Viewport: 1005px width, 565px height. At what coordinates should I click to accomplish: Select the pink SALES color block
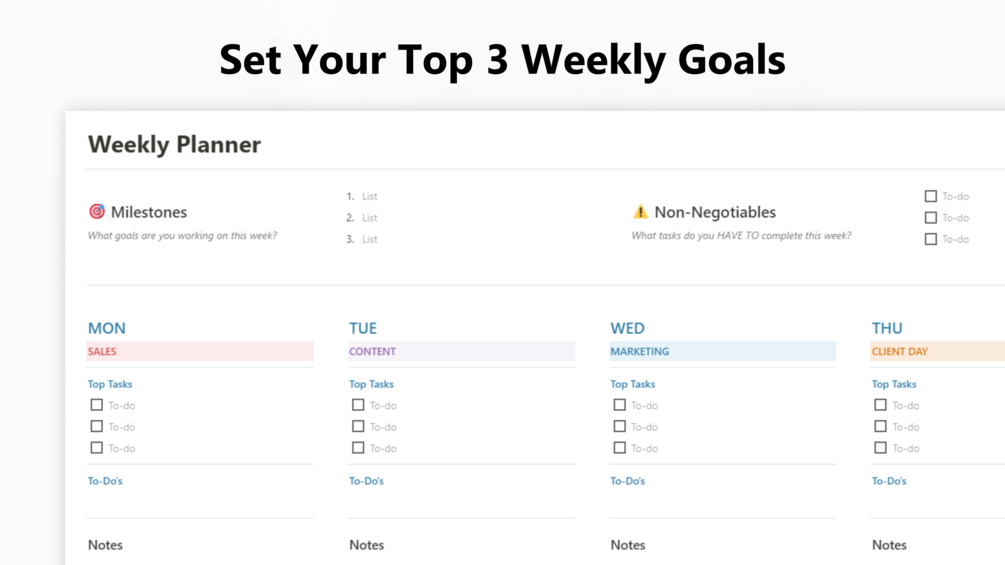click(200, 351)
